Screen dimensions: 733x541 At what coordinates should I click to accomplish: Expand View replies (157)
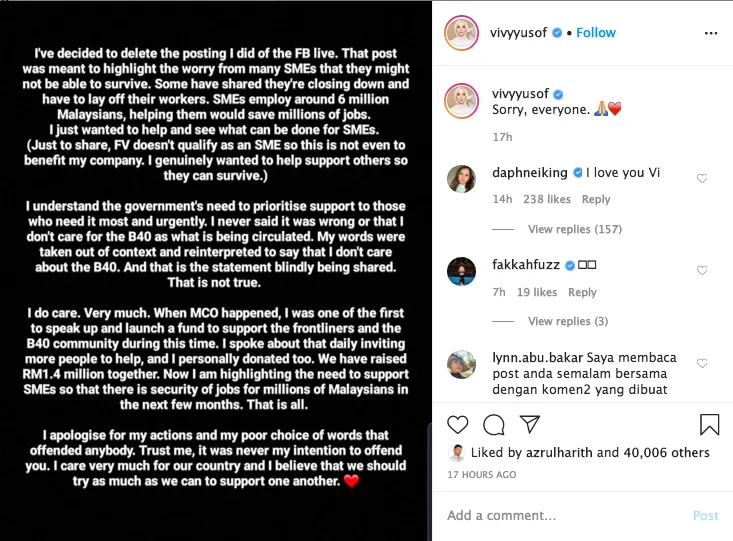pos(574,229)
